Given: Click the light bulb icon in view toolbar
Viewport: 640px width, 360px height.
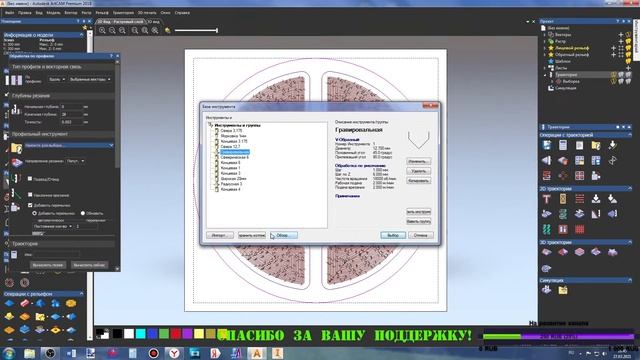Looking at the screenshot, I should pyautogui.click(x=167, y=30).
